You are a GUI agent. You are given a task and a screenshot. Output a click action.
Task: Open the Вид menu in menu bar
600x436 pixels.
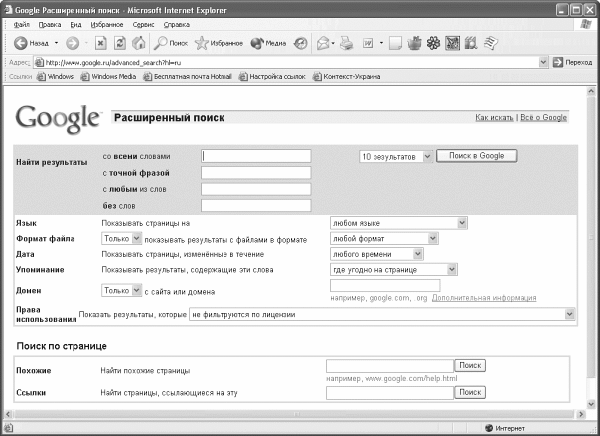pyautogui.click(x=75, y=23)
